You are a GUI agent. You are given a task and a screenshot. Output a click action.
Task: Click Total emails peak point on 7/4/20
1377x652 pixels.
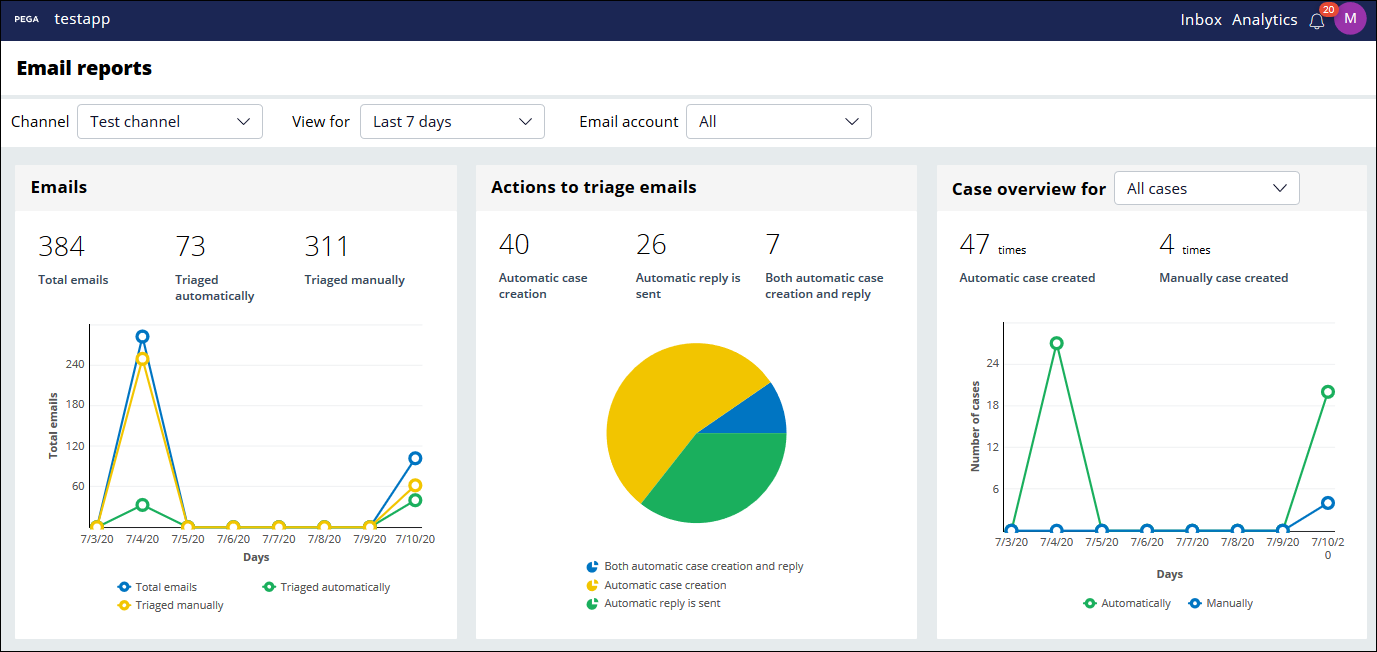142,337
